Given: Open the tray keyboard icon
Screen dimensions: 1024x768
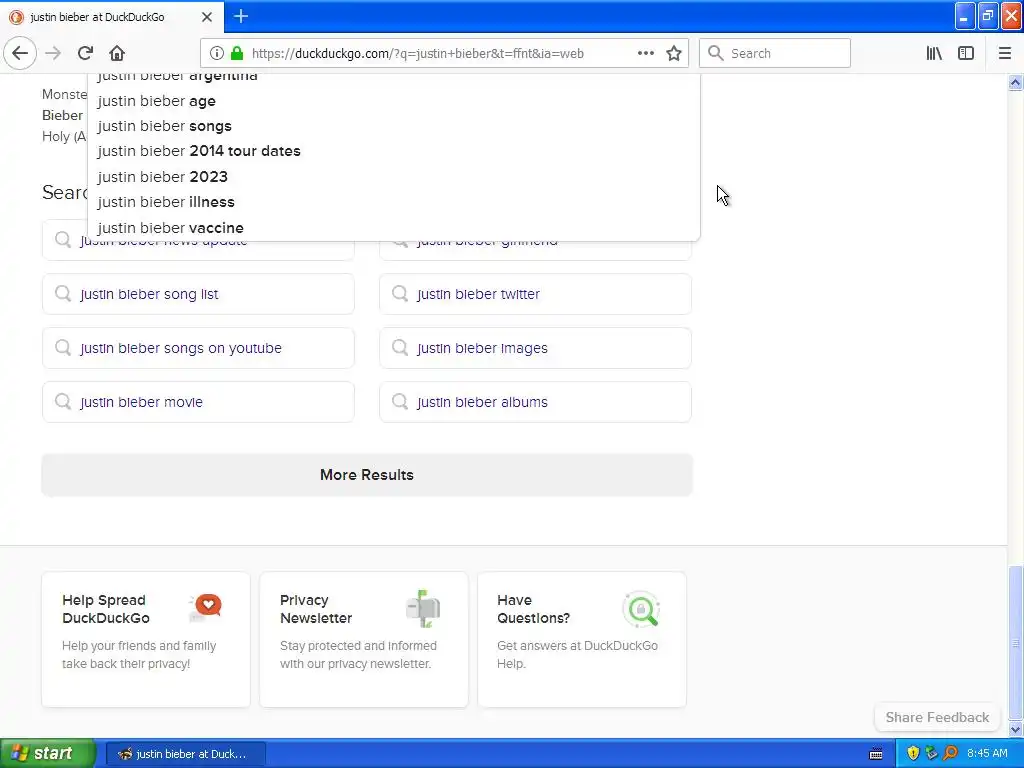Looking at the screenshot, I should click(876, 754).
